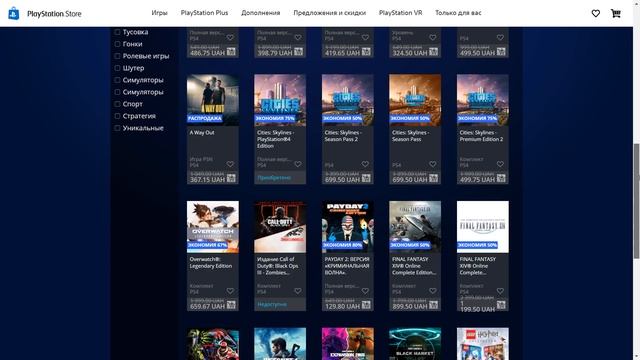Image resolution: width=640 pixels, height=360 pixels.
Task: Open Предложения и скидки menu
Action: [x=329, y=13]
